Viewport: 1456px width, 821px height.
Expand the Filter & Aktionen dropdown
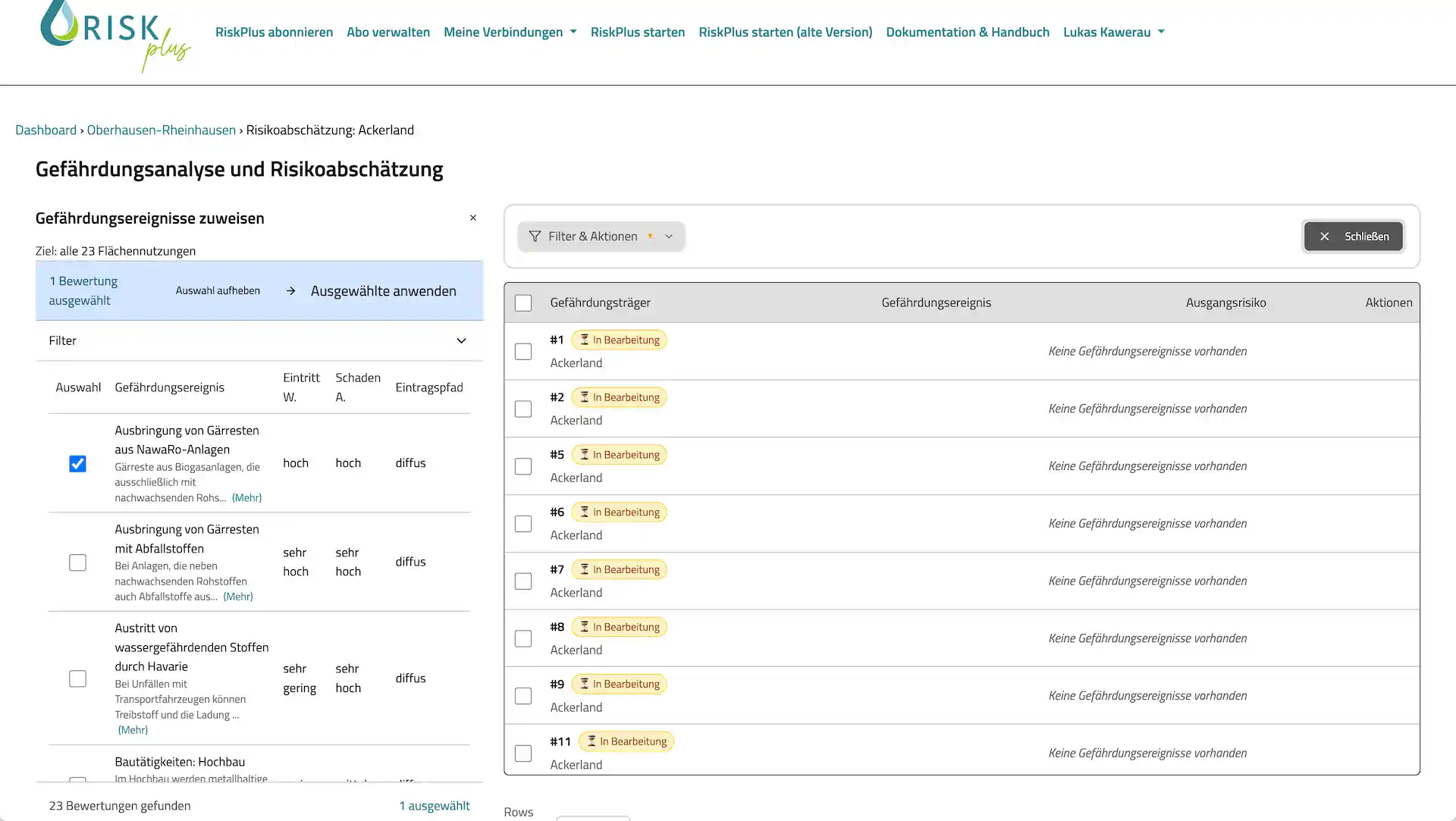(601, 237)
